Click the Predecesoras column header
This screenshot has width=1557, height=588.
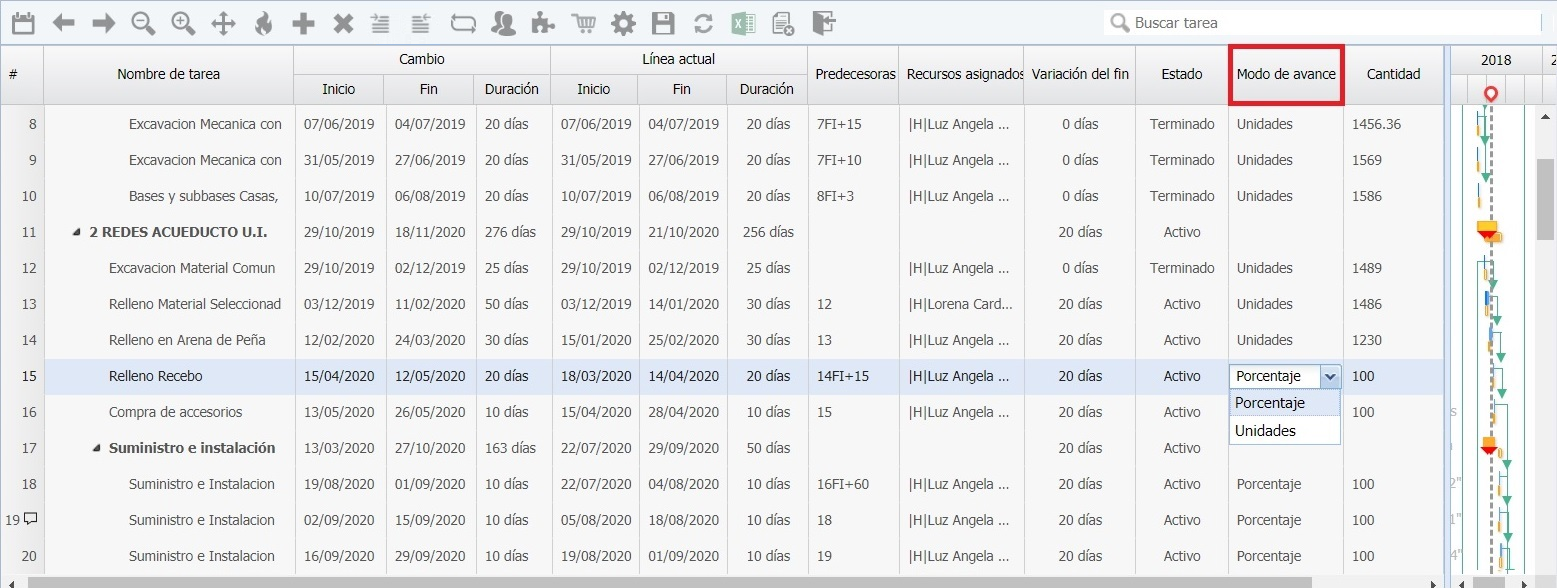[855, 74]
